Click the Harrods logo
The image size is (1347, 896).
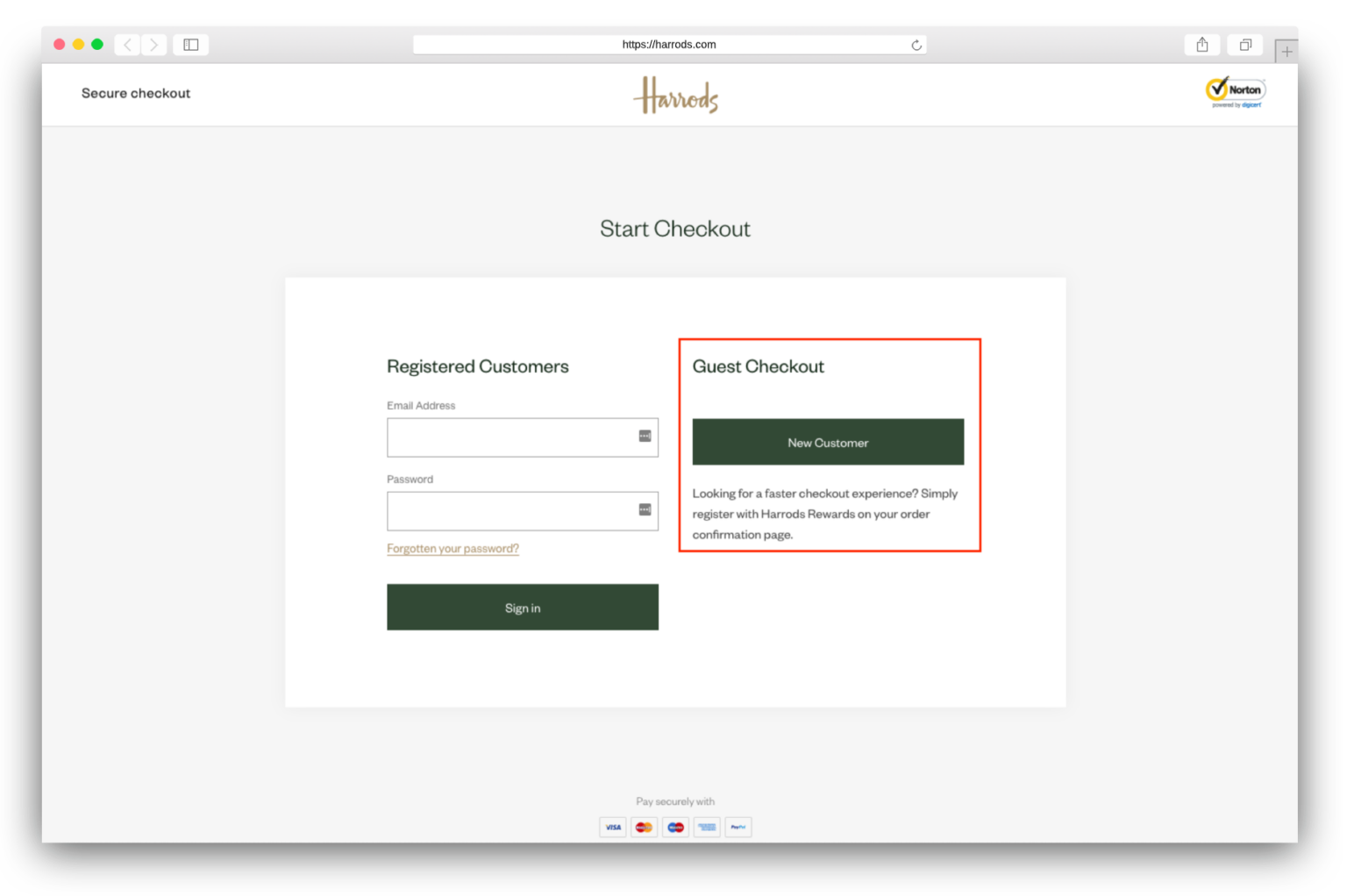675,95
